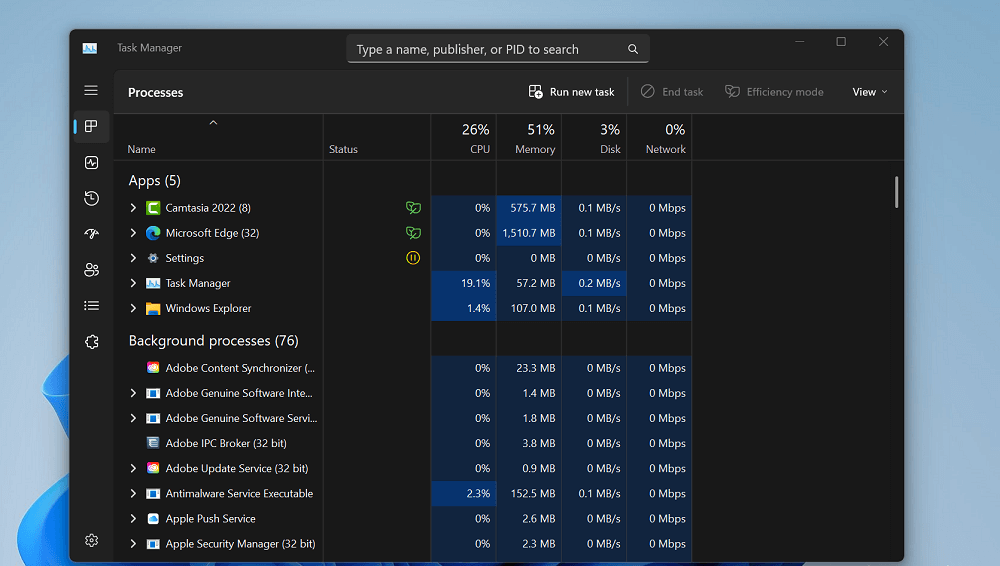Select the Processes sidebar icon
The width and height of the screenshot is (1000, 566).
coord(91,126)
